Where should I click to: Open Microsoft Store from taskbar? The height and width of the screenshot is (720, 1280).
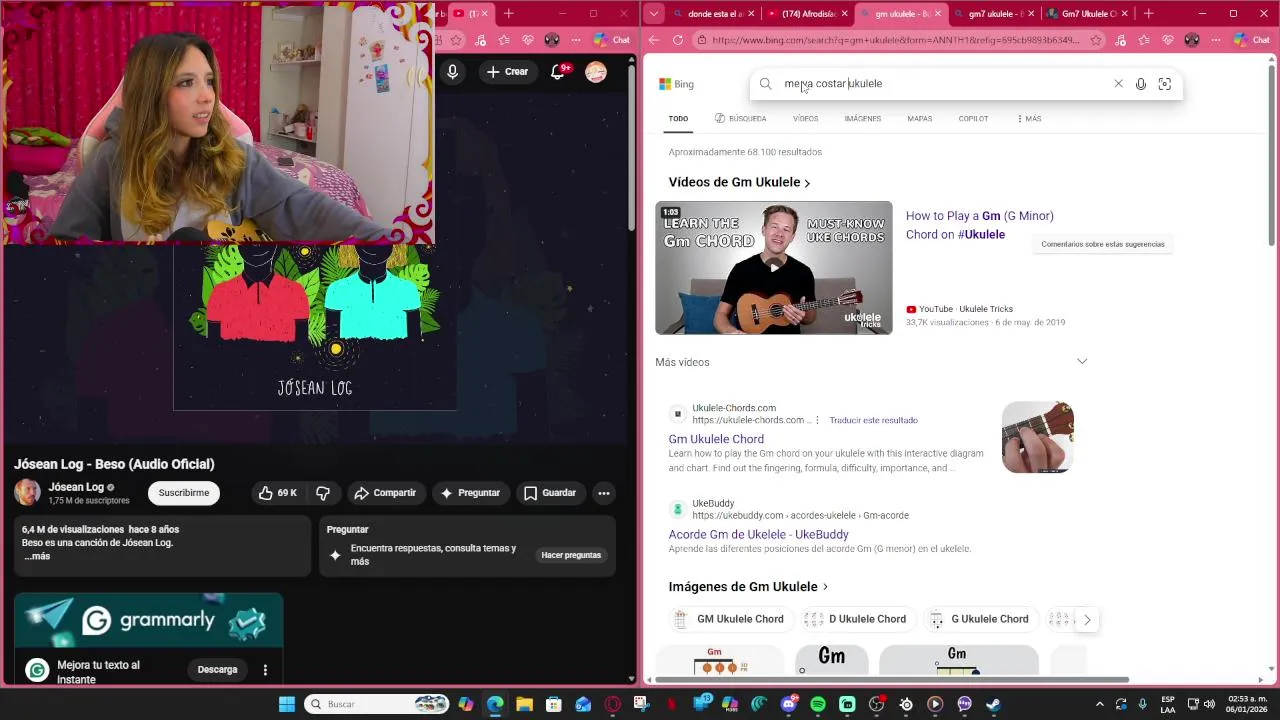[553, 704]
